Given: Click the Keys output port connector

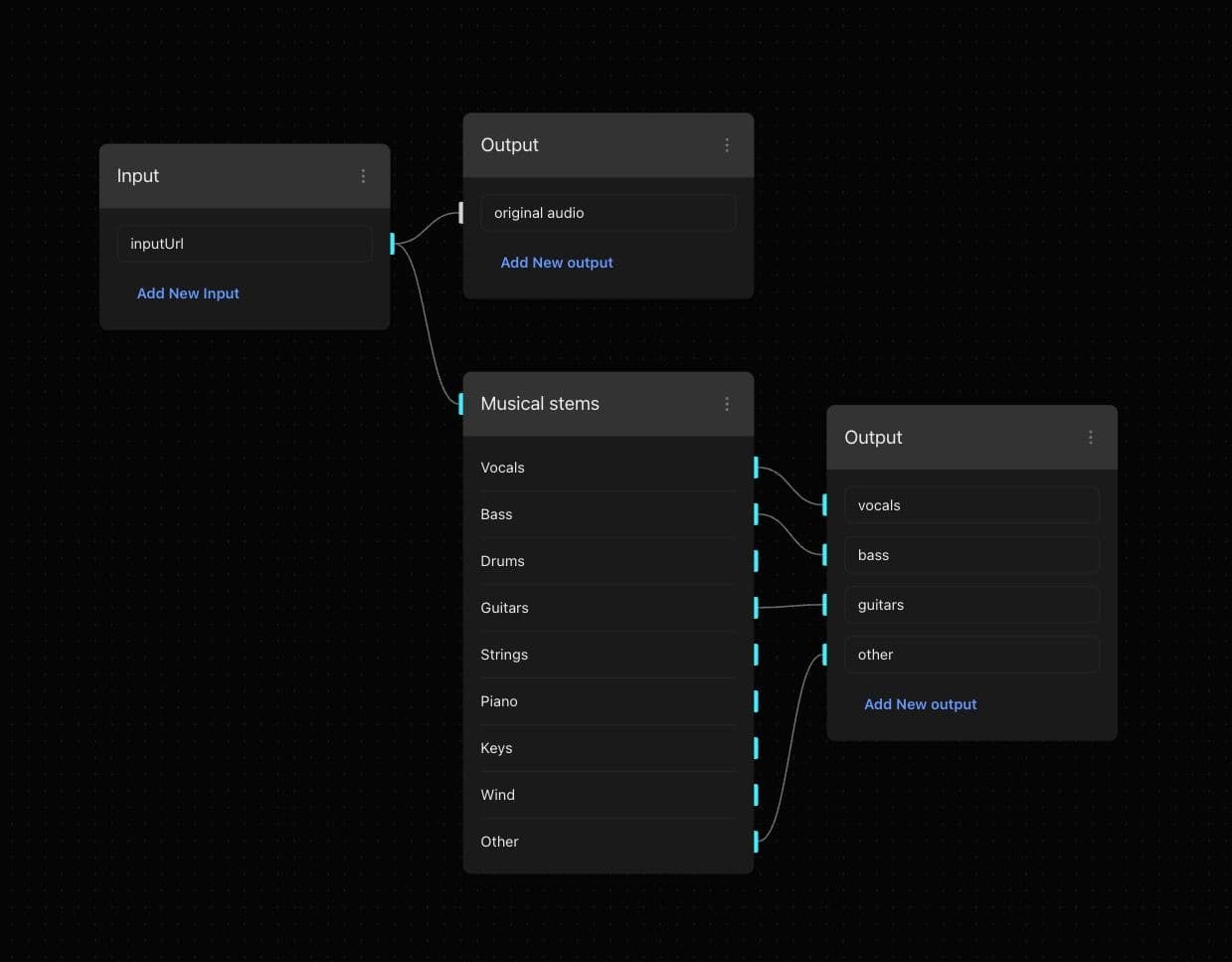Looking at the screenshot, I should pyautogui.click(x=756, y=748).
